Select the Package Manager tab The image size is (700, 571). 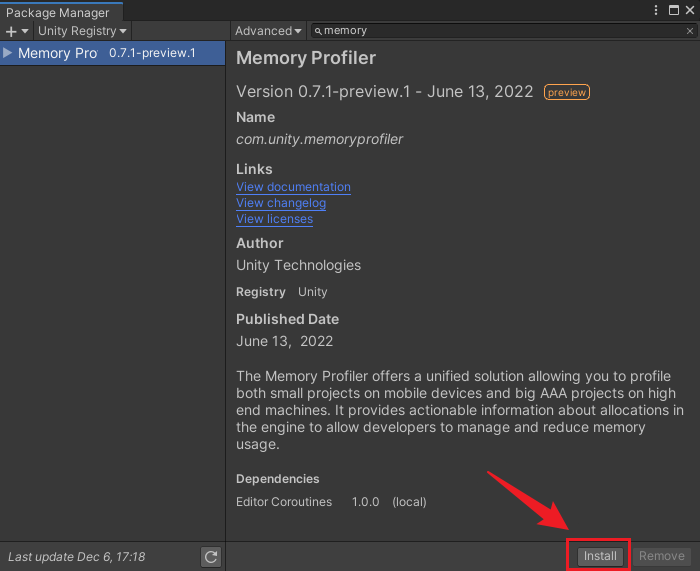point(62,12)
